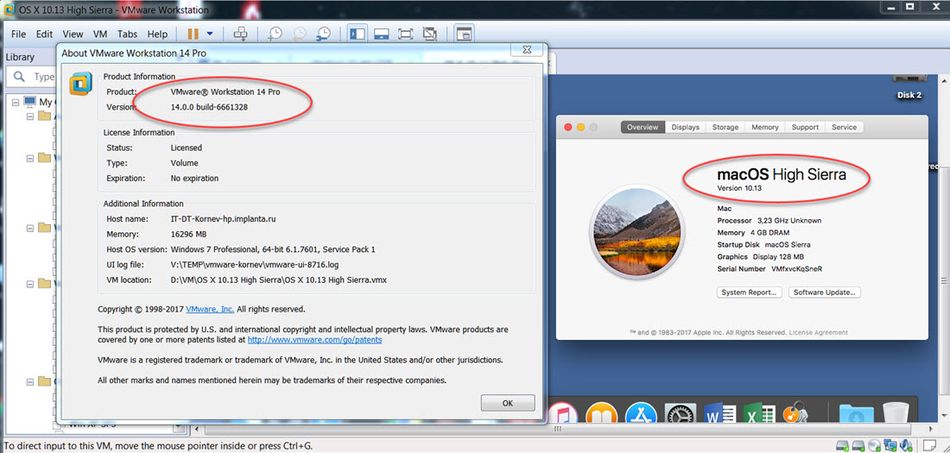Open the Downloads folder in the dock

click(856, 415)
